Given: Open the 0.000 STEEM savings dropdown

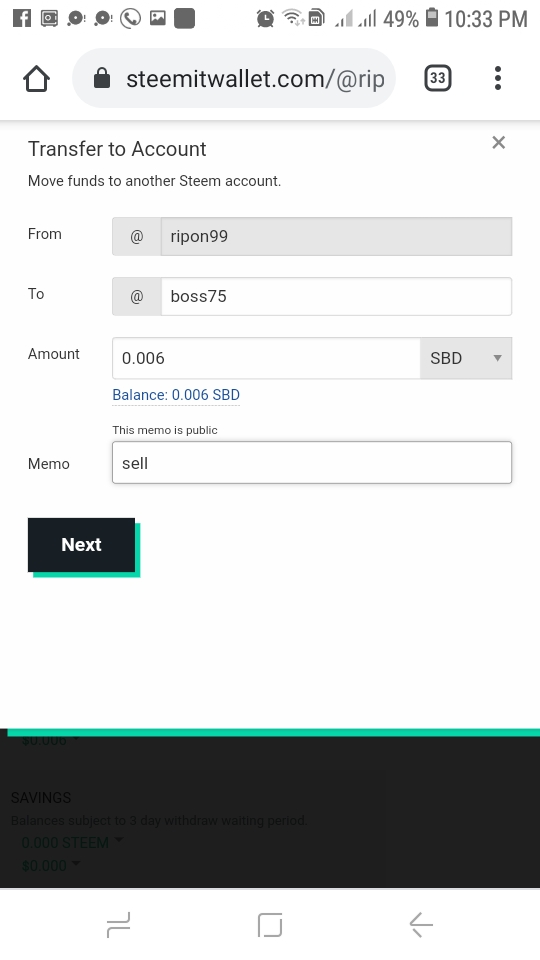Looking at the screenshot, I should 72,842.
